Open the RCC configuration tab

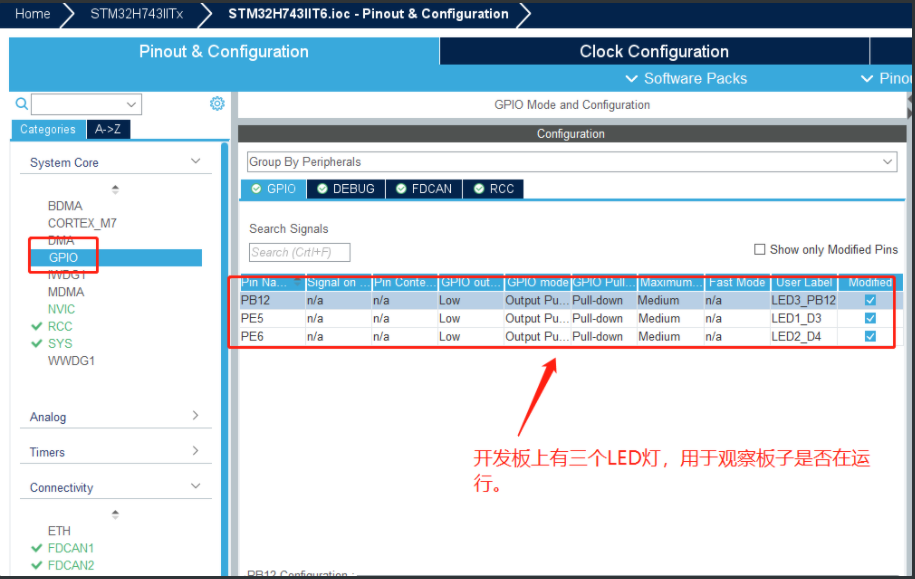pos(494,189)
